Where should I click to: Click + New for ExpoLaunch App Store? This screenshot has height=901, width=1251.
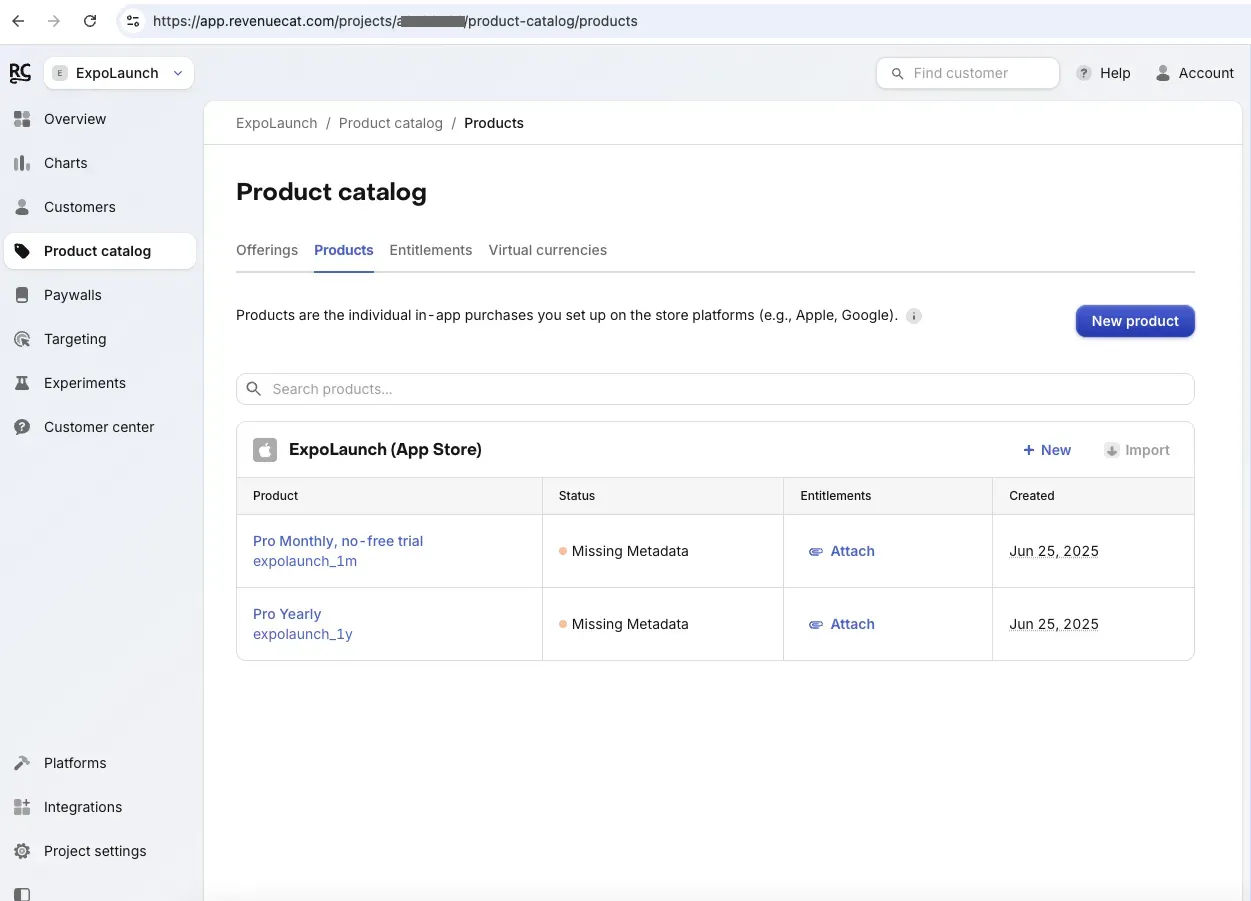click(1047, 450)
